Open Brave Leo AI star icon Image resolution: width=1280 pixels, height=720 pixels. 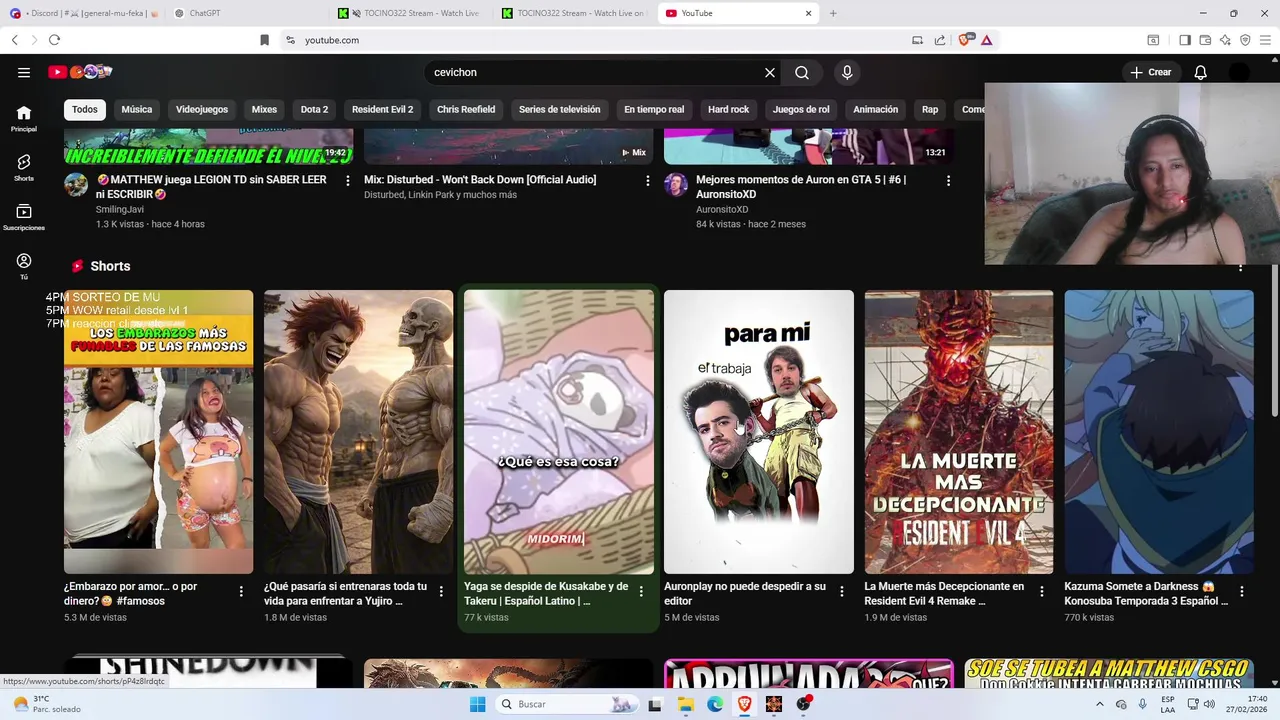pos(1225,40)
